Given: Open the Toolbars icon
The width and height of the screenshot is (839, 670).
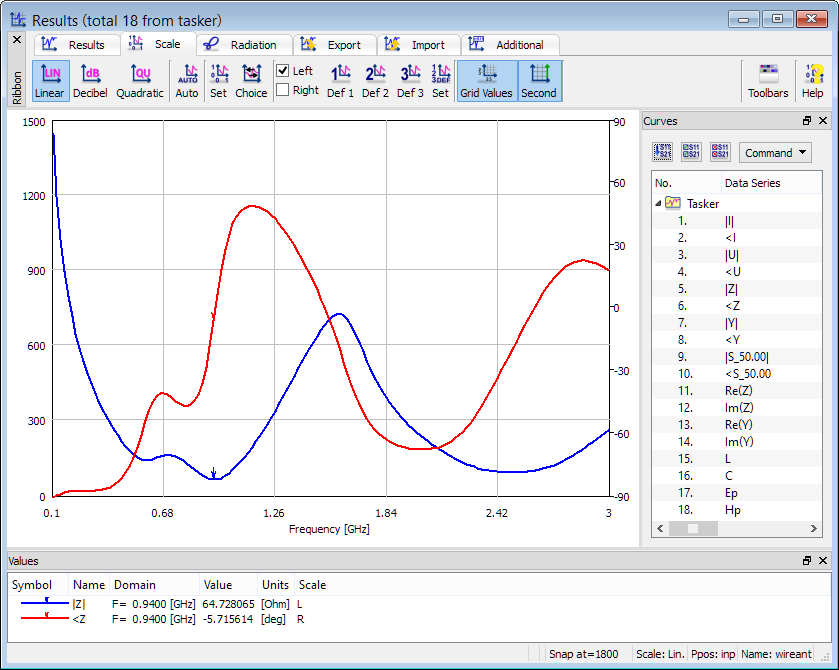Looking at the screenshot, I should point(768,81).
